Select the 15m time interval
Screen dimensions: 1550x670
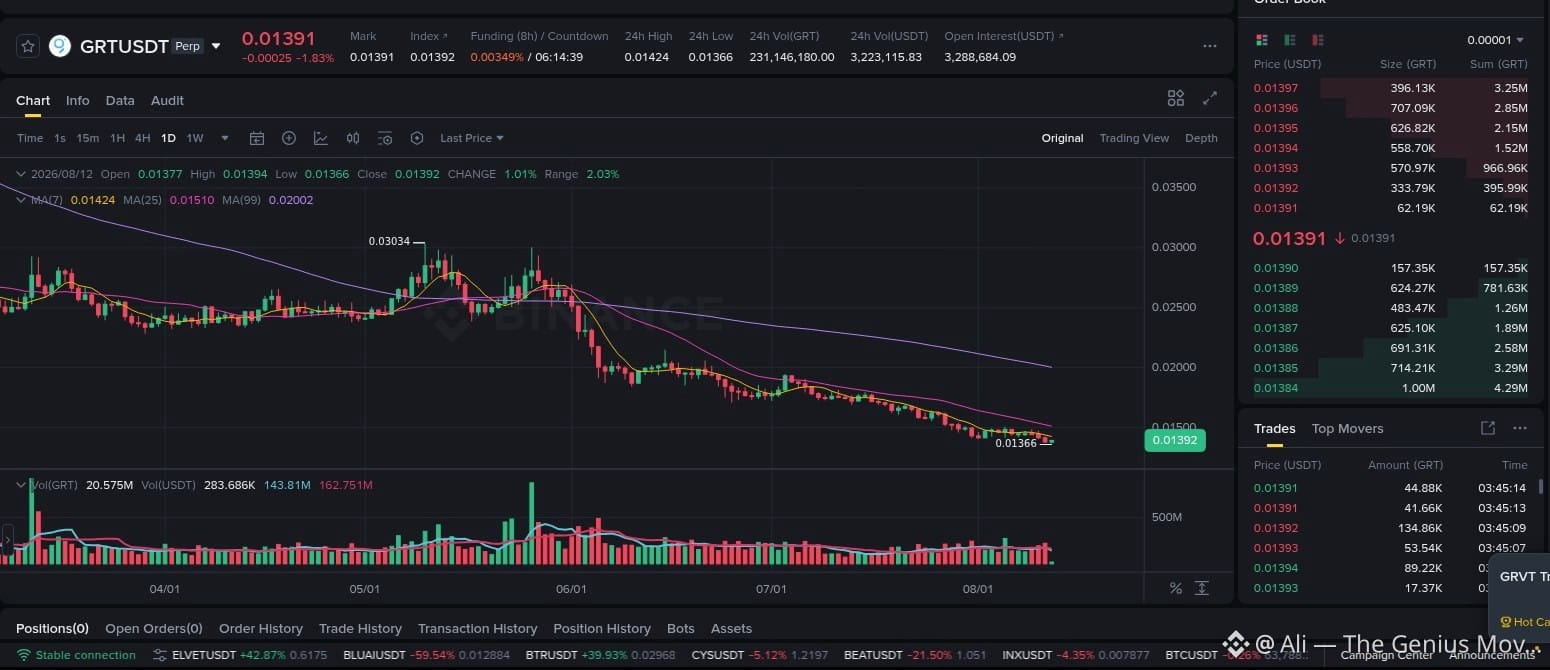pos(88,138)
